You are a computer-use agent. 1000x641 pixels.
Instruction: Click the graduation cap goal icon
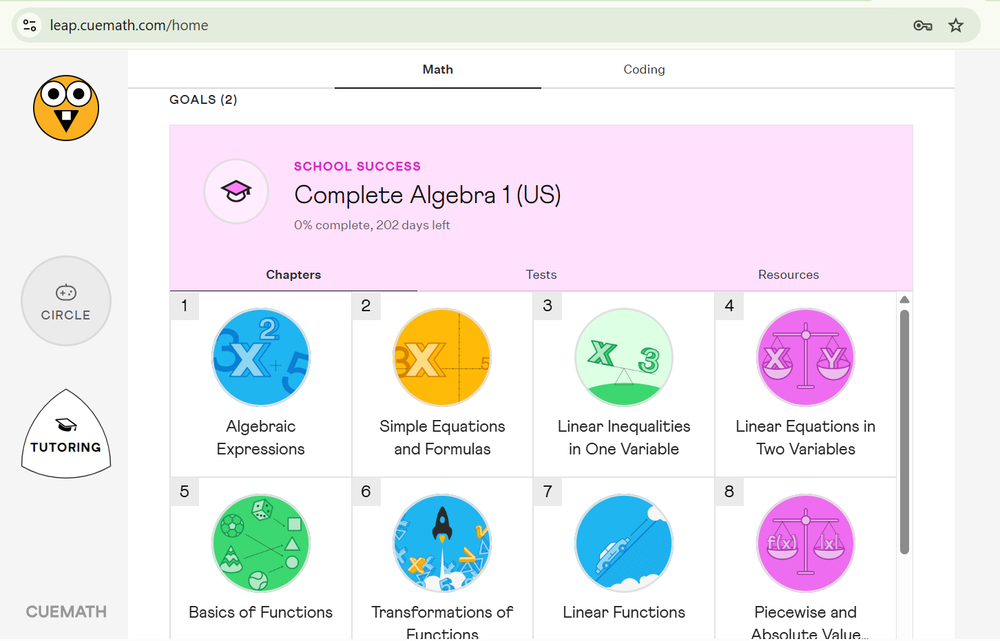click(236, 191)
